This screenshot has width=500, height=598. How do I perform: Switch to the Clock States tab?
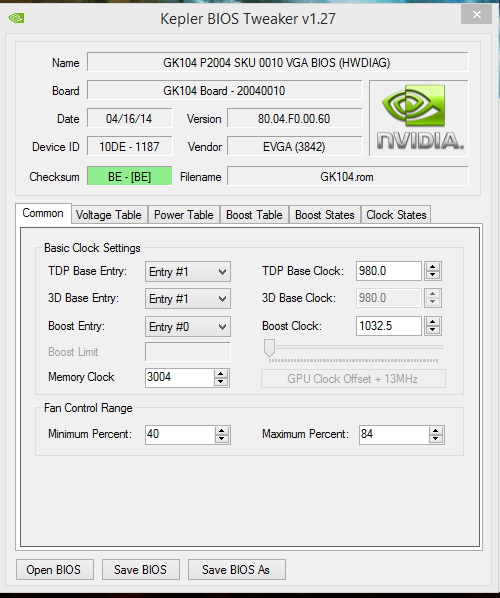pyautogui.click(x=396, y=215)
